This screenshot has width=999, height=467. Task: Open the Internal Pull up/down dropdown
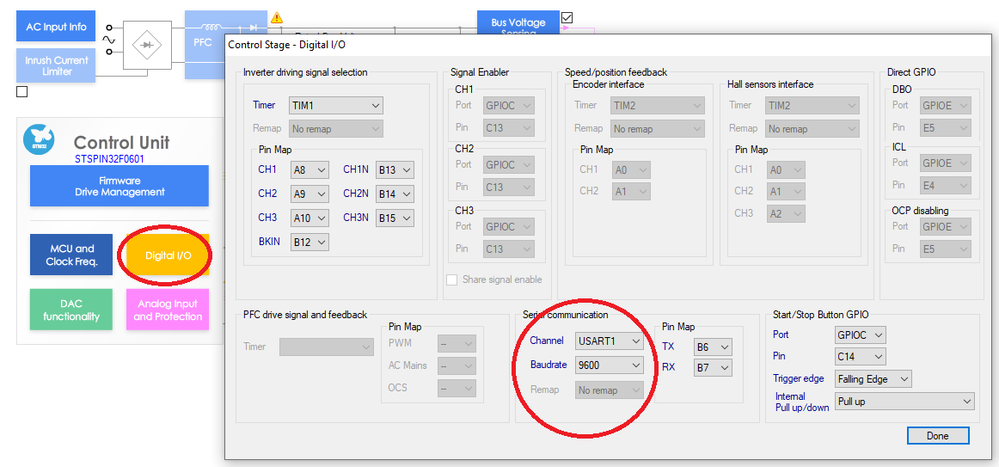[905, 401]
